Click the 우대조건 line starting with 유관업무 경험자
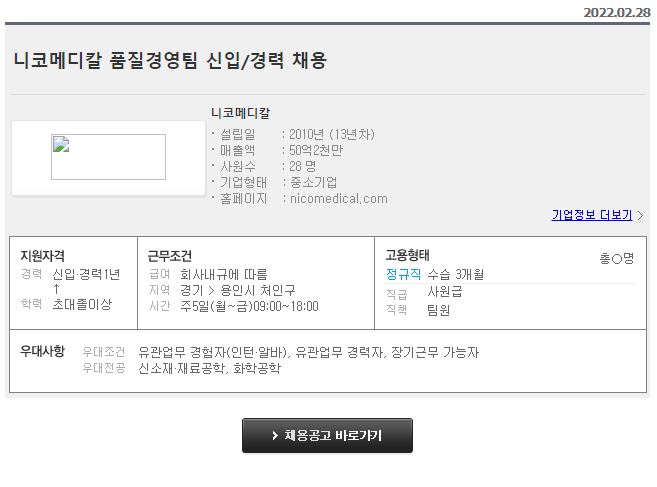Image resolution: width=657 pixels, height=487 pixels. (x=308, y=352)
